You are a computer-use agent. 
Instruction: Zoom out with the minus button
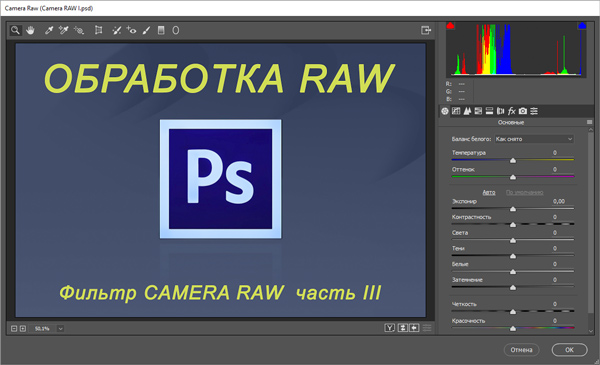pos(14,329)
